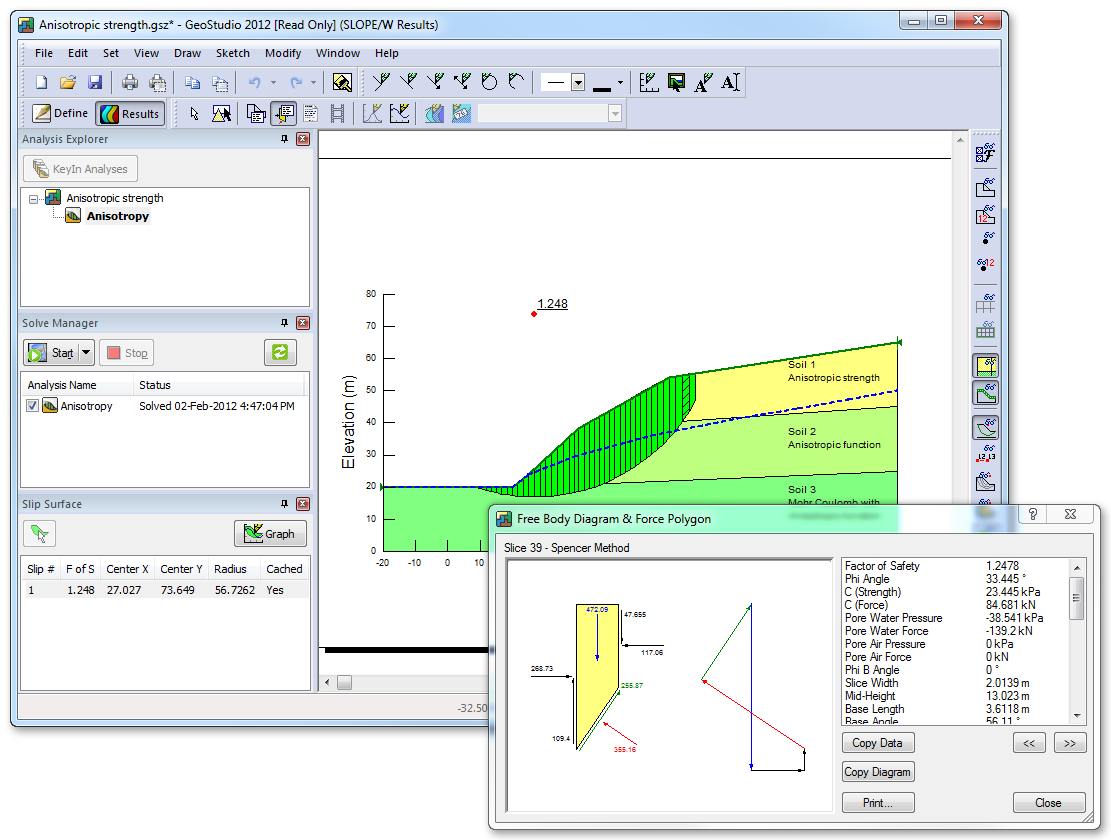Switch to Results view

[x=130, y=114]
